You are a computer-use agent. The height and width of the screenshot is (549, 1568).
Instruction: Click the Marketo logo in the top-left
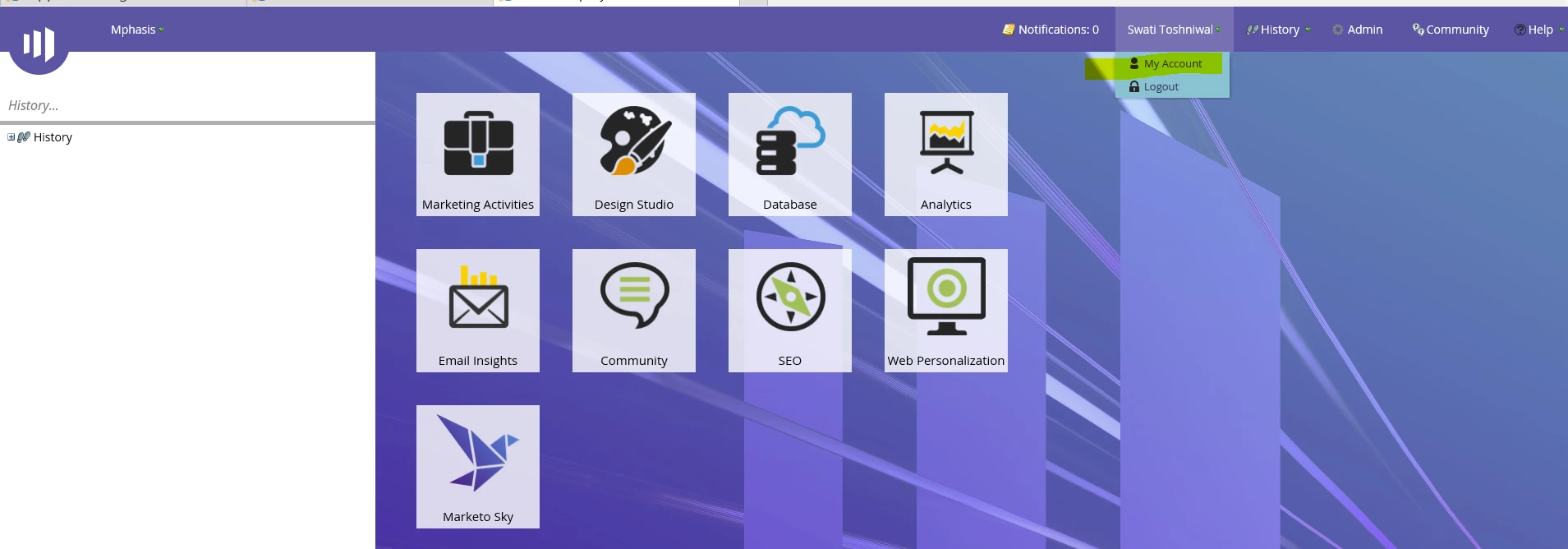(x=39, y=43)
